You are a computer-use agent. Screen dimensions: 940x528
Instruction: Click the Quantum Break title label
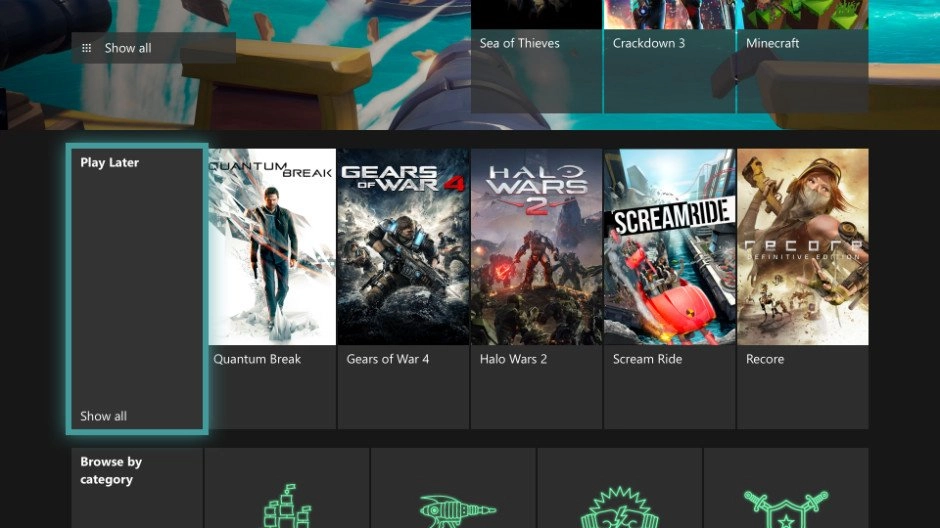[257, 359]
